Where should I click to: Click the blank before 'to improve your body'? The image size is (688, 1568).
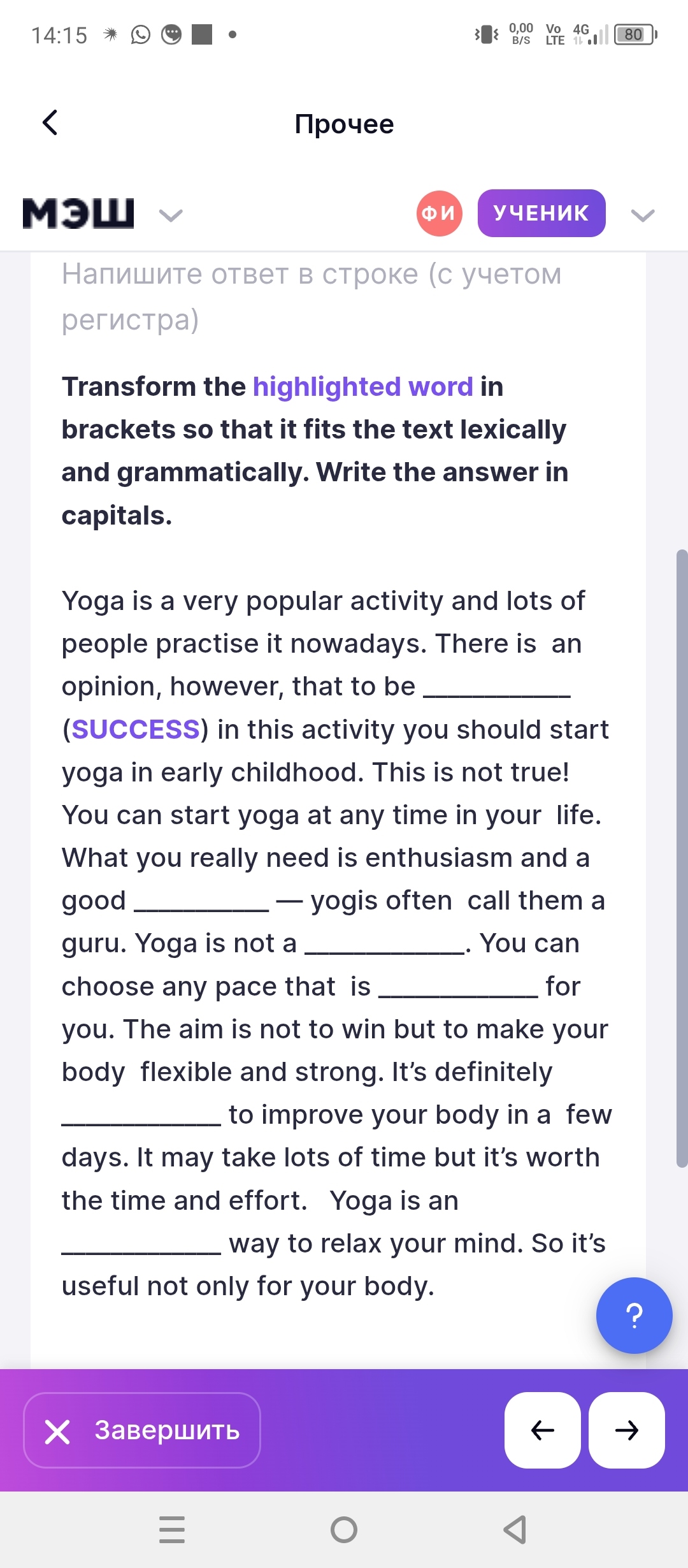click(141, 1116)
